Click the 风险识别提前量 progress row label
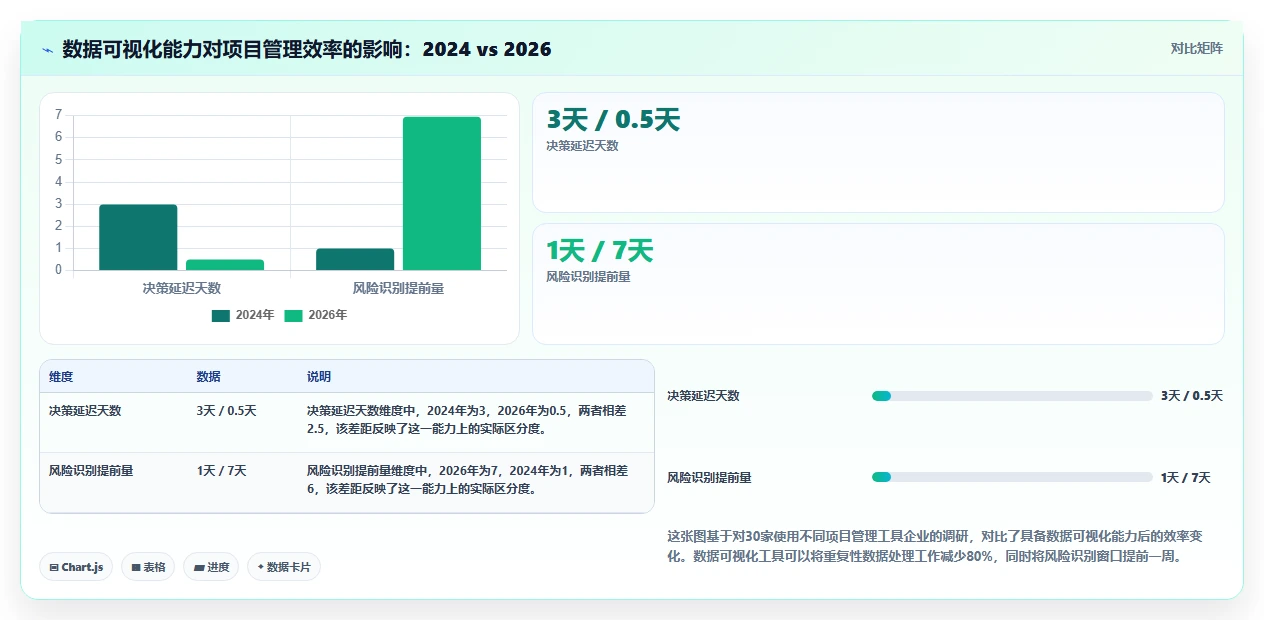The image size is (1264, 620). [x=709, y=478]
